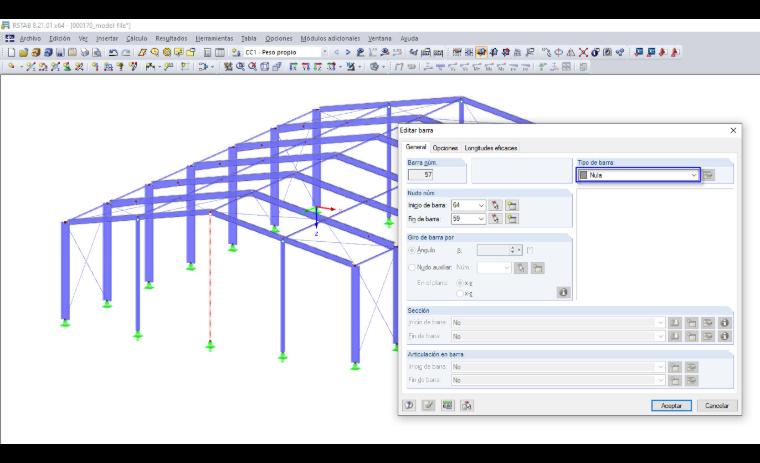
Task: Open the Insertar menu
Action: click(x=107, y=38)
